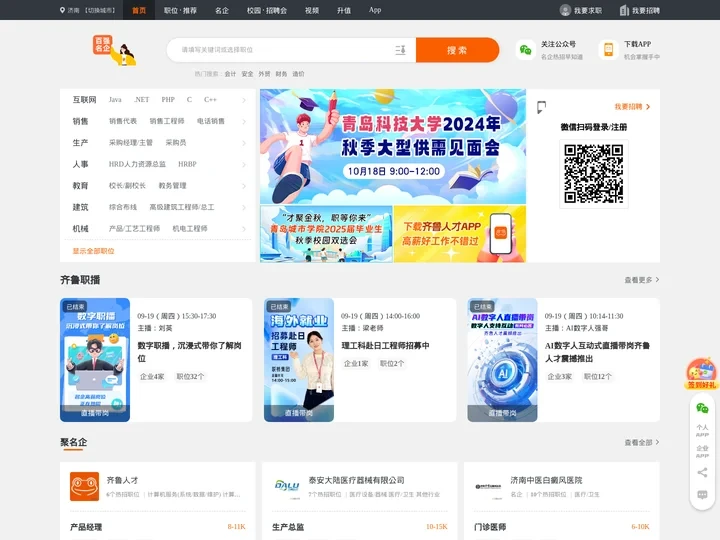720x540 pixels.
Task: Click the WeChat 关注公众号 icon
Action: pos(525,50)
